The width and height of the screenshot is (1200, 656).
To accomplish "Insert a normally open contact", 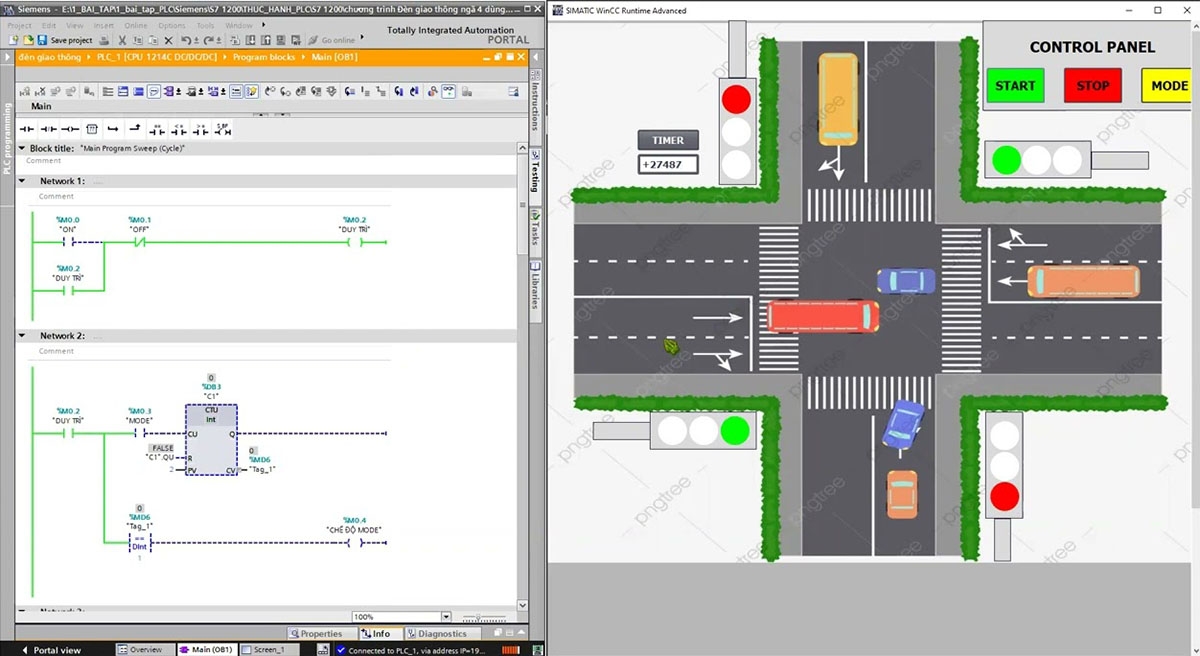I will 27,130.
